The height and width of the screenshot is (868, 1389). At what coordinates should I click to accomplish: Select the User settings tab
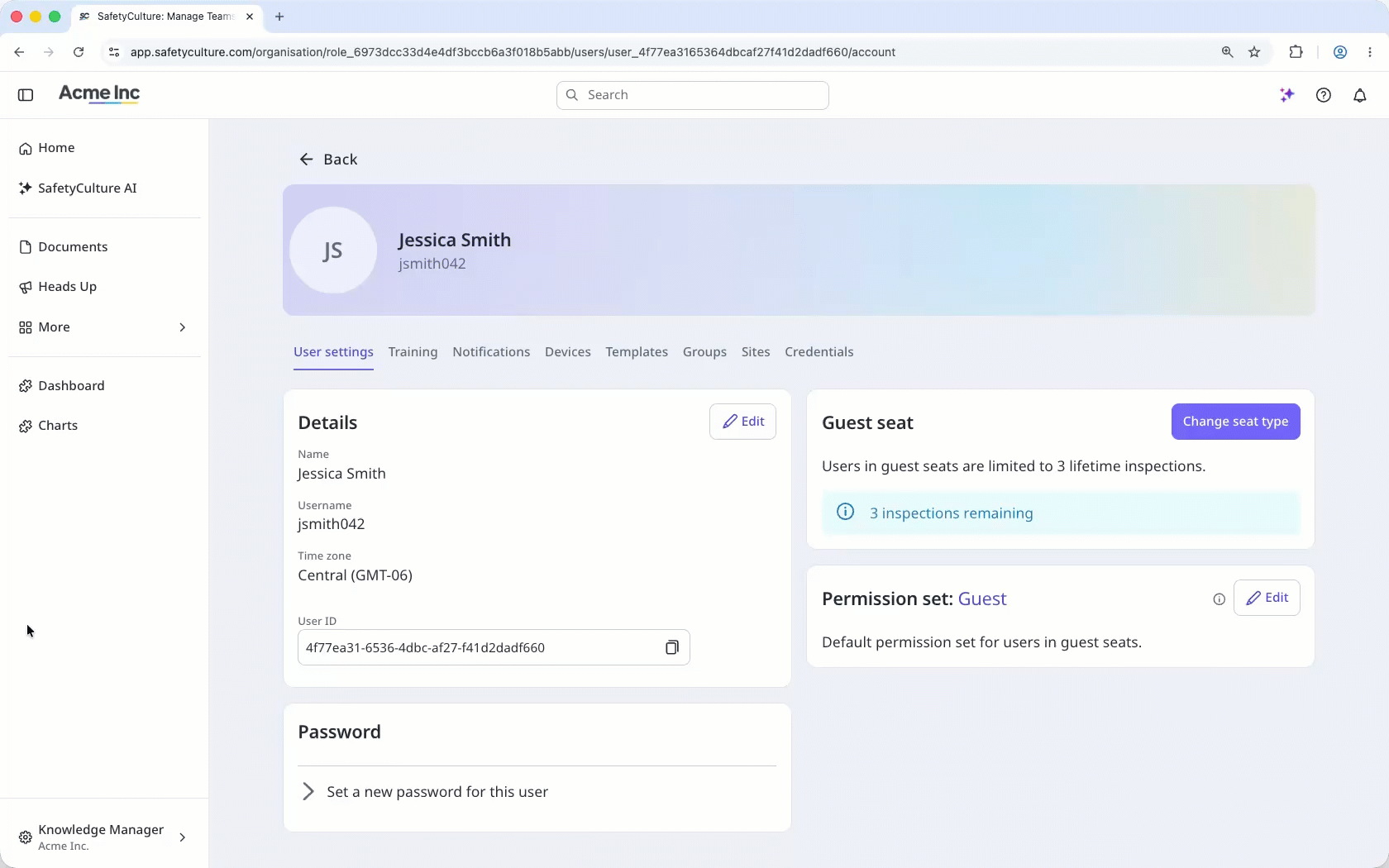coord(333,352)
